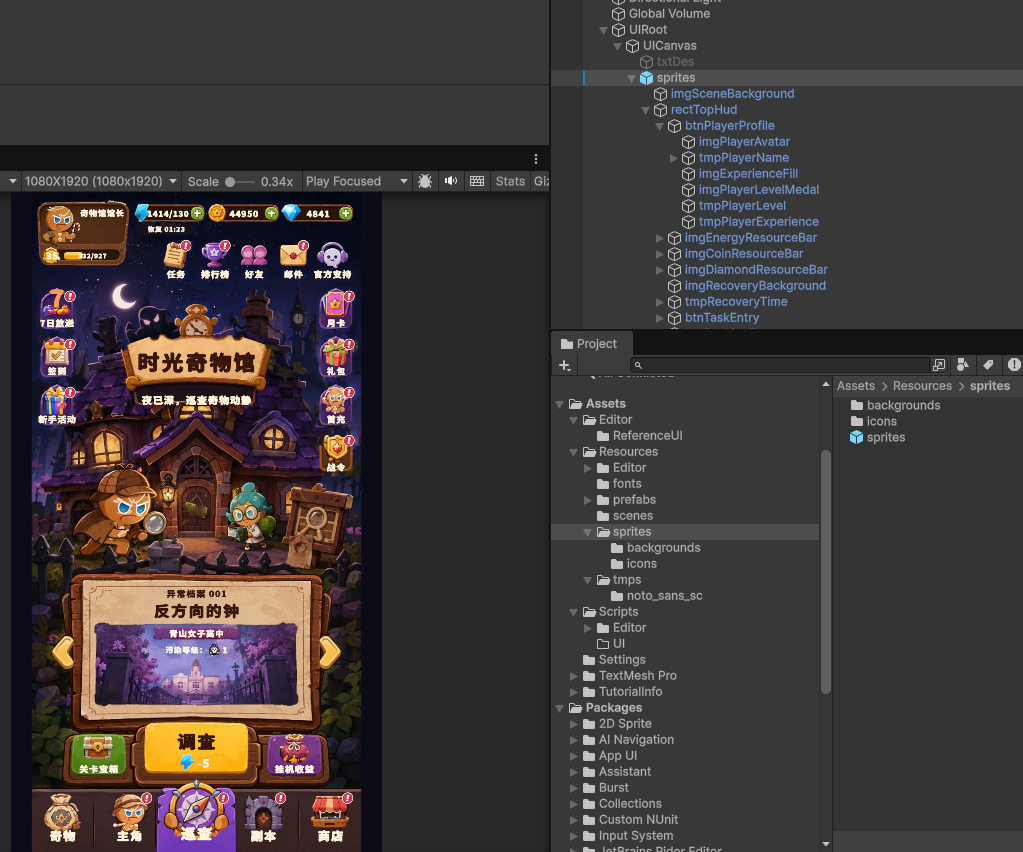Image resolution: width=1023 pixels, height=852 pixels.
Task: Open the 官方支持 support headset icon
Action: [x=333, y=260]
